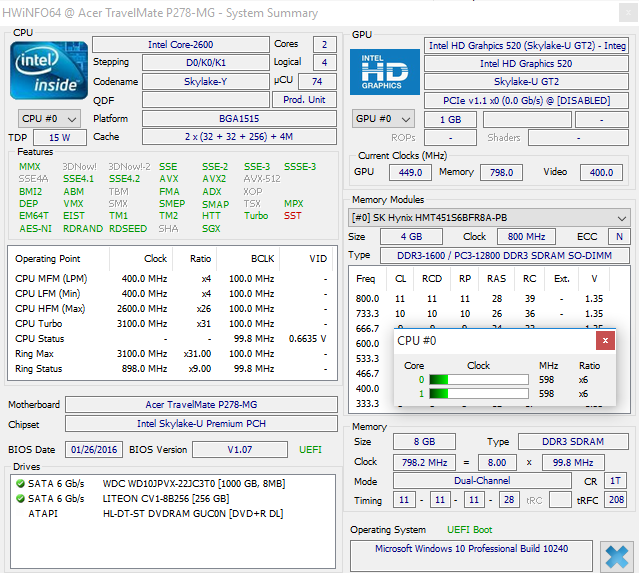
Task: Click the Dual-Channel mode field
Action: 482,481
